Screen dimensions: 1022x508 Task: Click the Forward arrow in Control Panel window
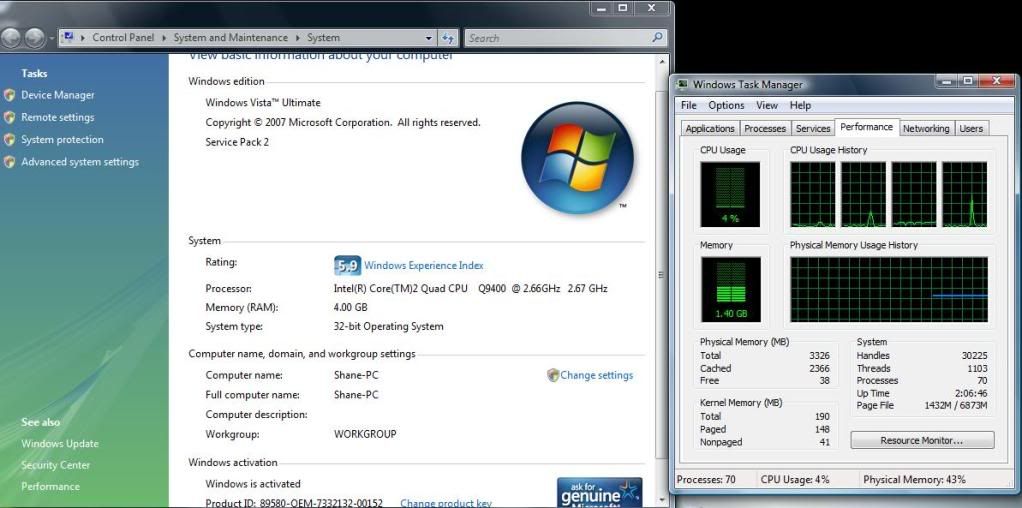(x=34, y=38)
